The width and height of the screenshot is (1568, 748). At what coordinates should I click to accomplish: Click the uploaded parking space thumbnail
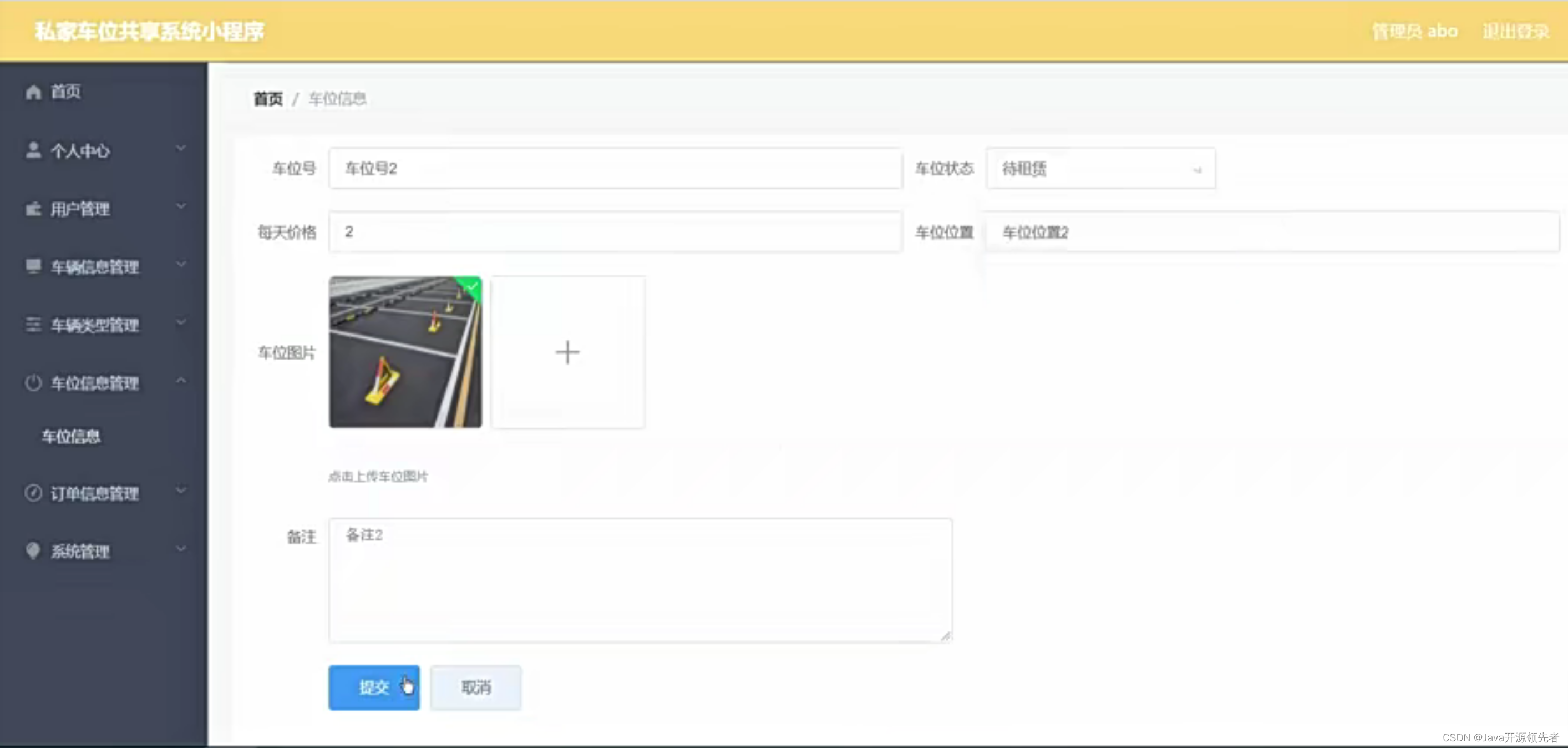[x=405, y=352]
